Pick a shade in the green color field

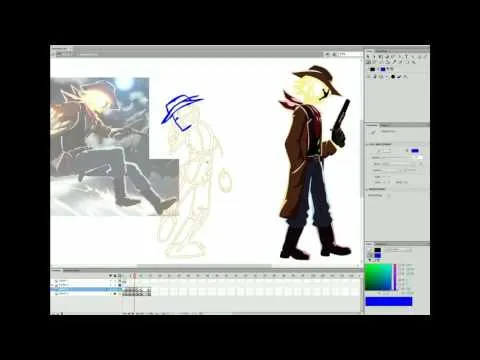click(x=378, y=277)
